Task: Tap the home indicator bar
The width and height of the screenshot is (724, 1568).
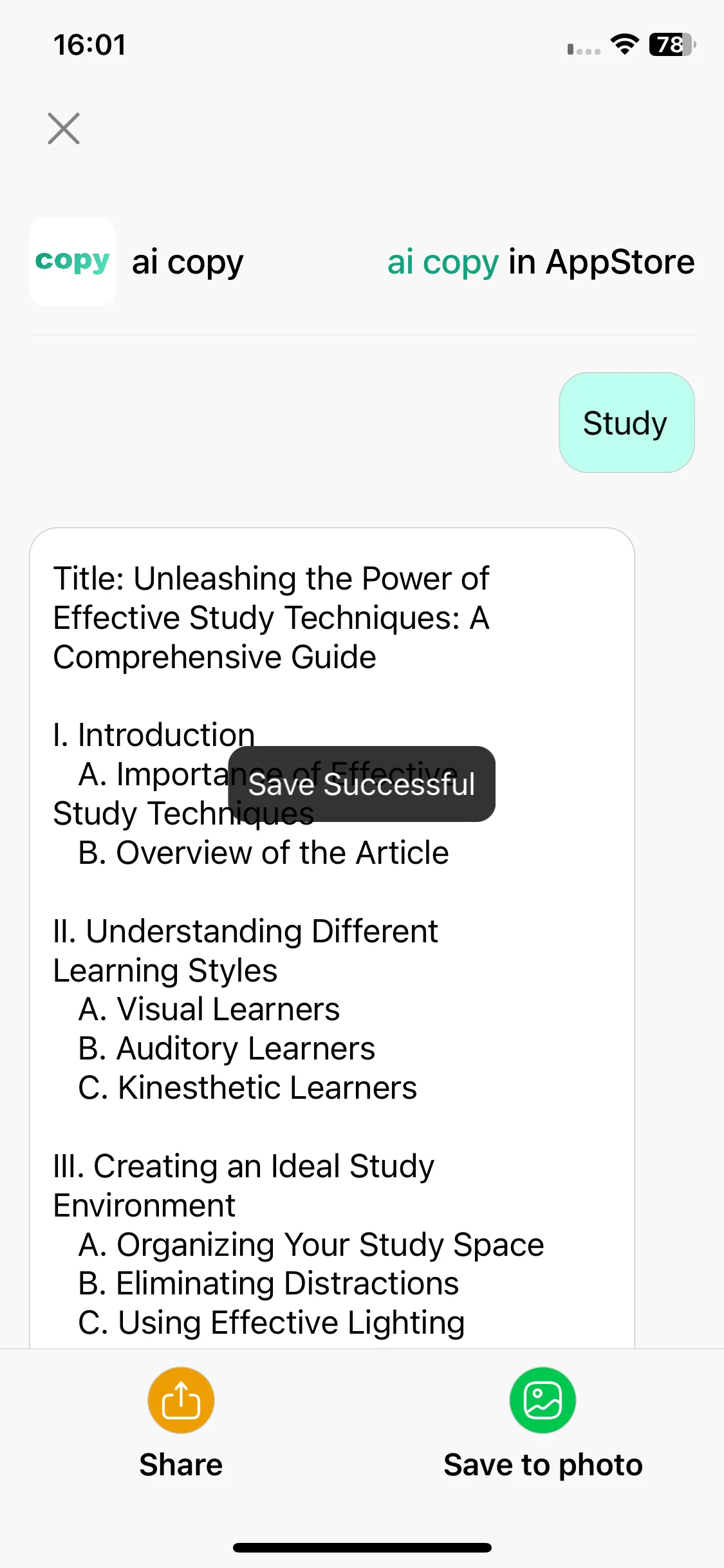Action: point(362,1547)
